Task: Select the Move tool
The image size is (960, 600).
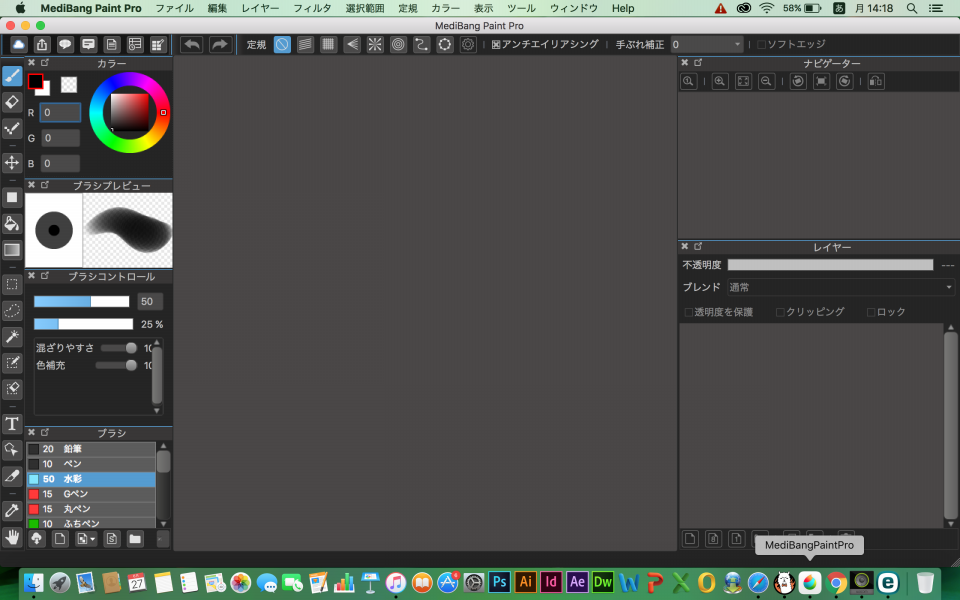Action: (12, 162)
